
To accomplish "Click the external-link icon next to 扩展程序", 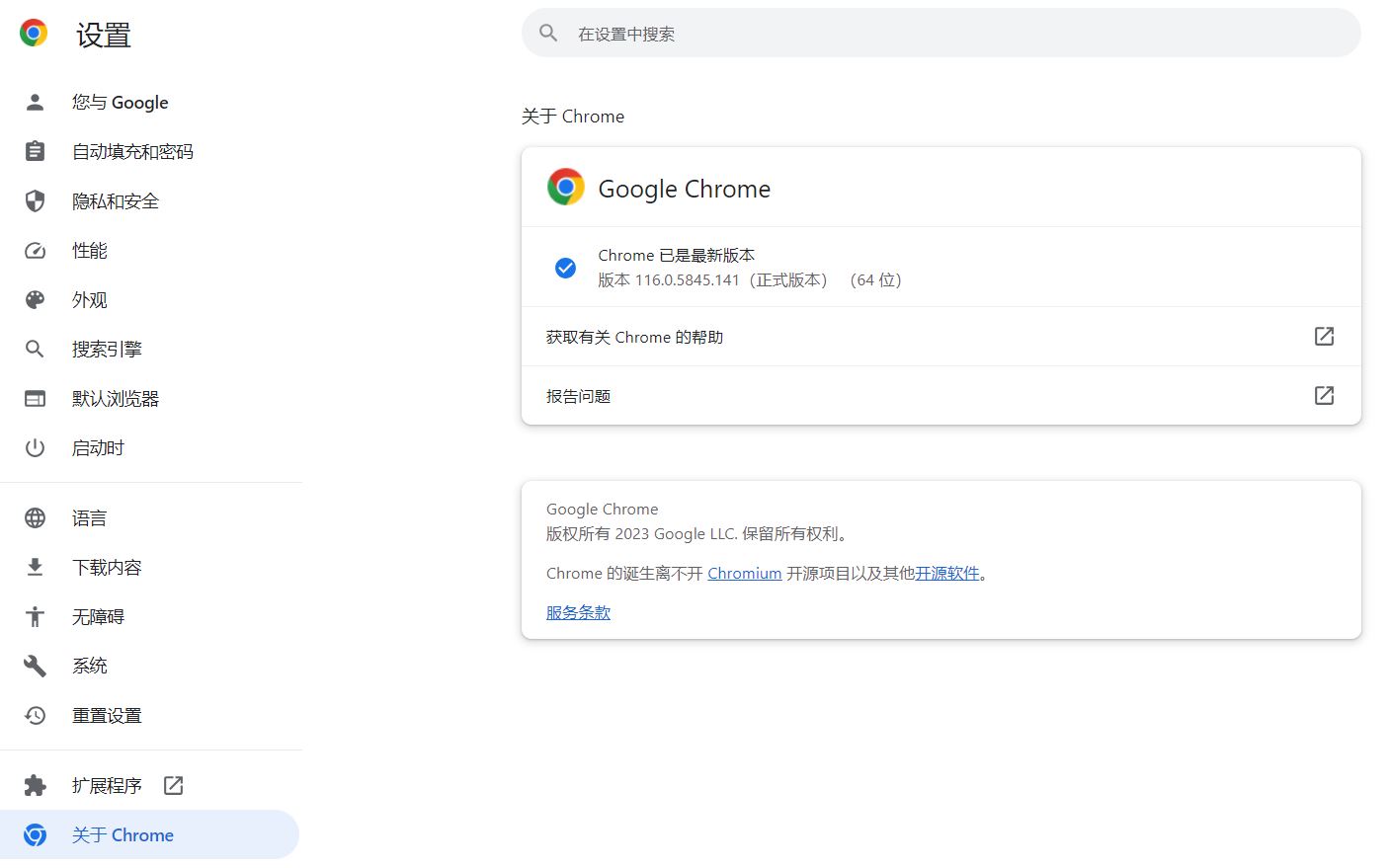I will (x=173, y=785).
